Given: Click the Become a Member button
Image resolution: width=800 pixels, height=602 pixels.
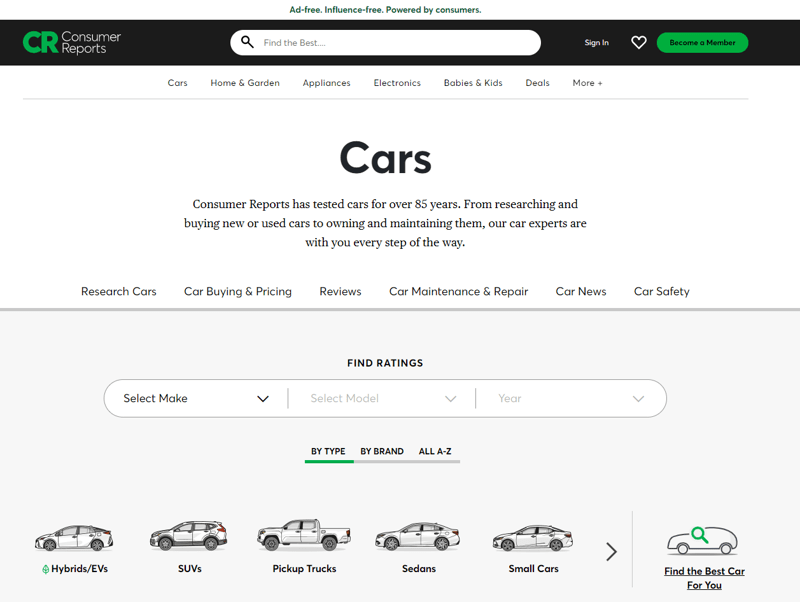Looking at the screenshot, I should [703, 42].
